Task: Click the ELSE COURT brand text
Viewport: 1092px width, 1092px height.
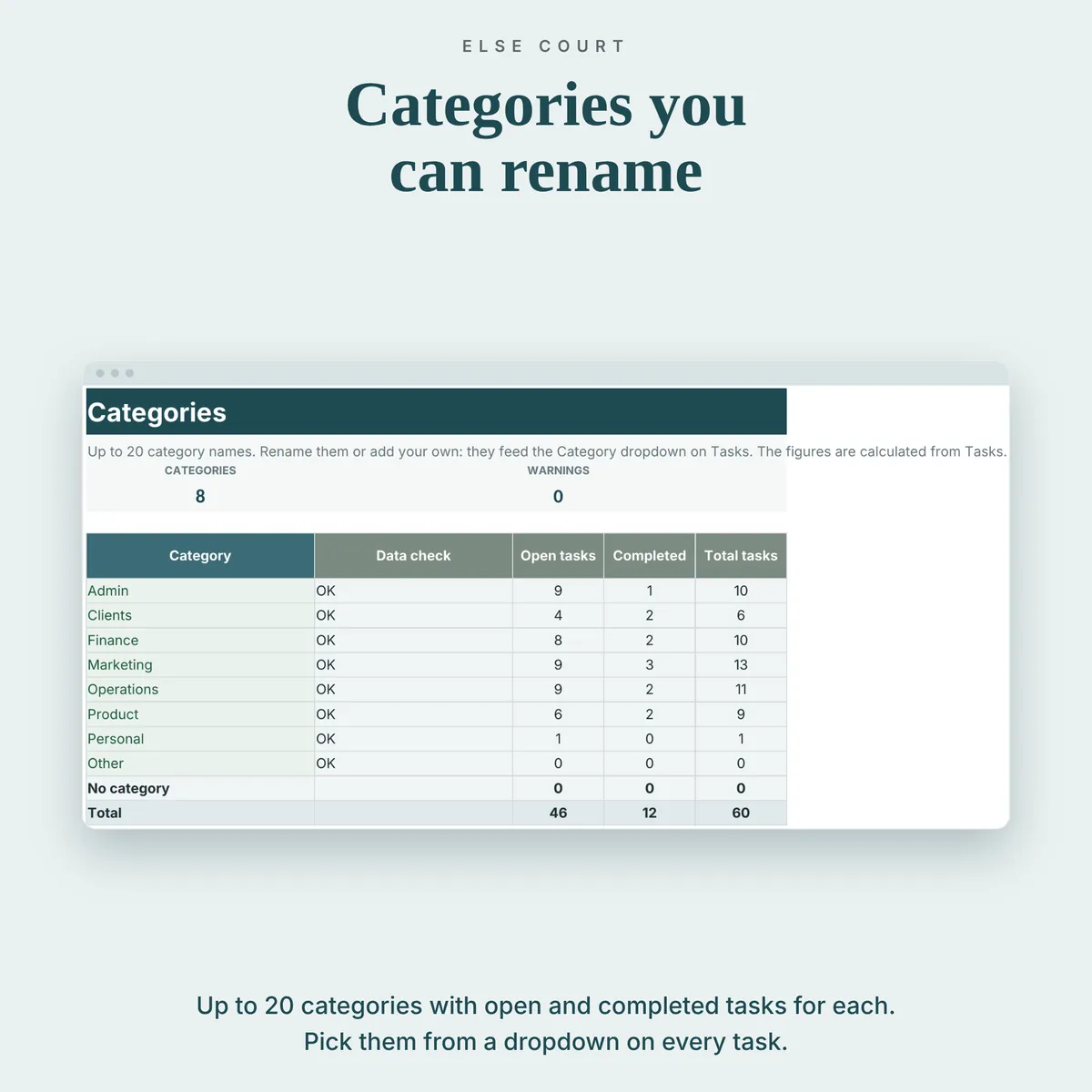Action: click(x=544, y=46)
